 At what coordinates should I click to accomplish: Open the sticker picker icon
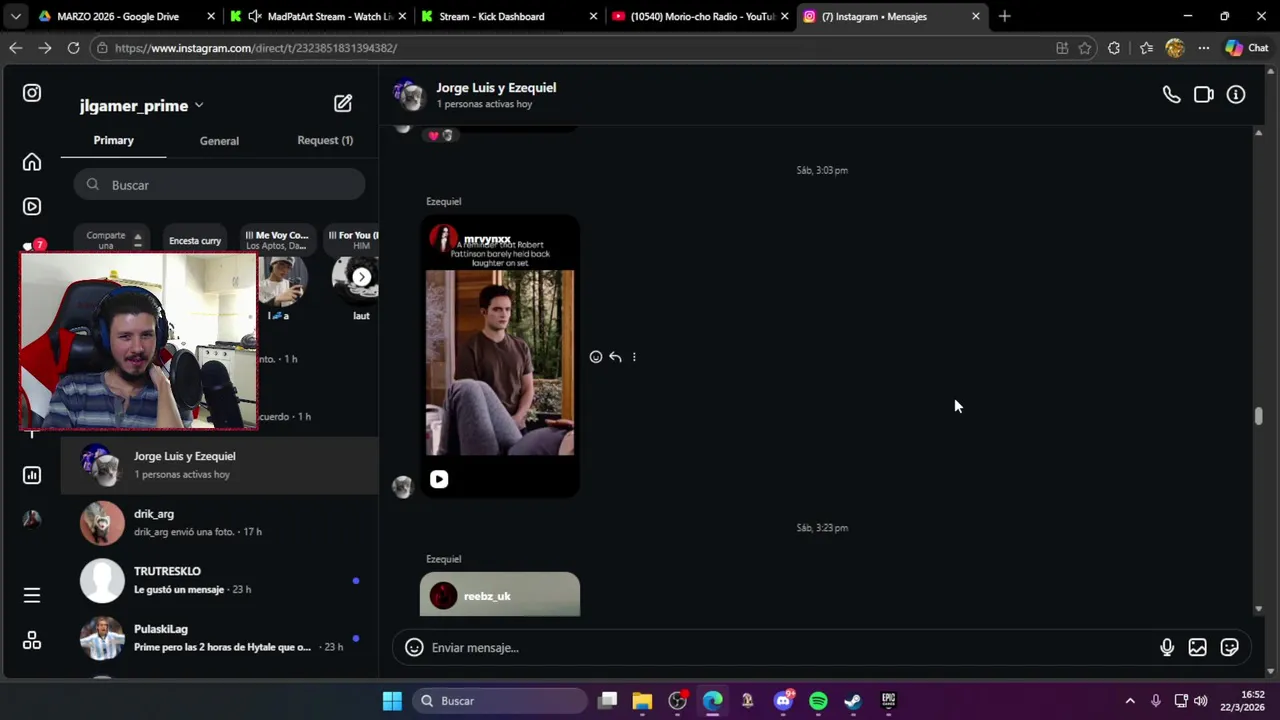1230,648
